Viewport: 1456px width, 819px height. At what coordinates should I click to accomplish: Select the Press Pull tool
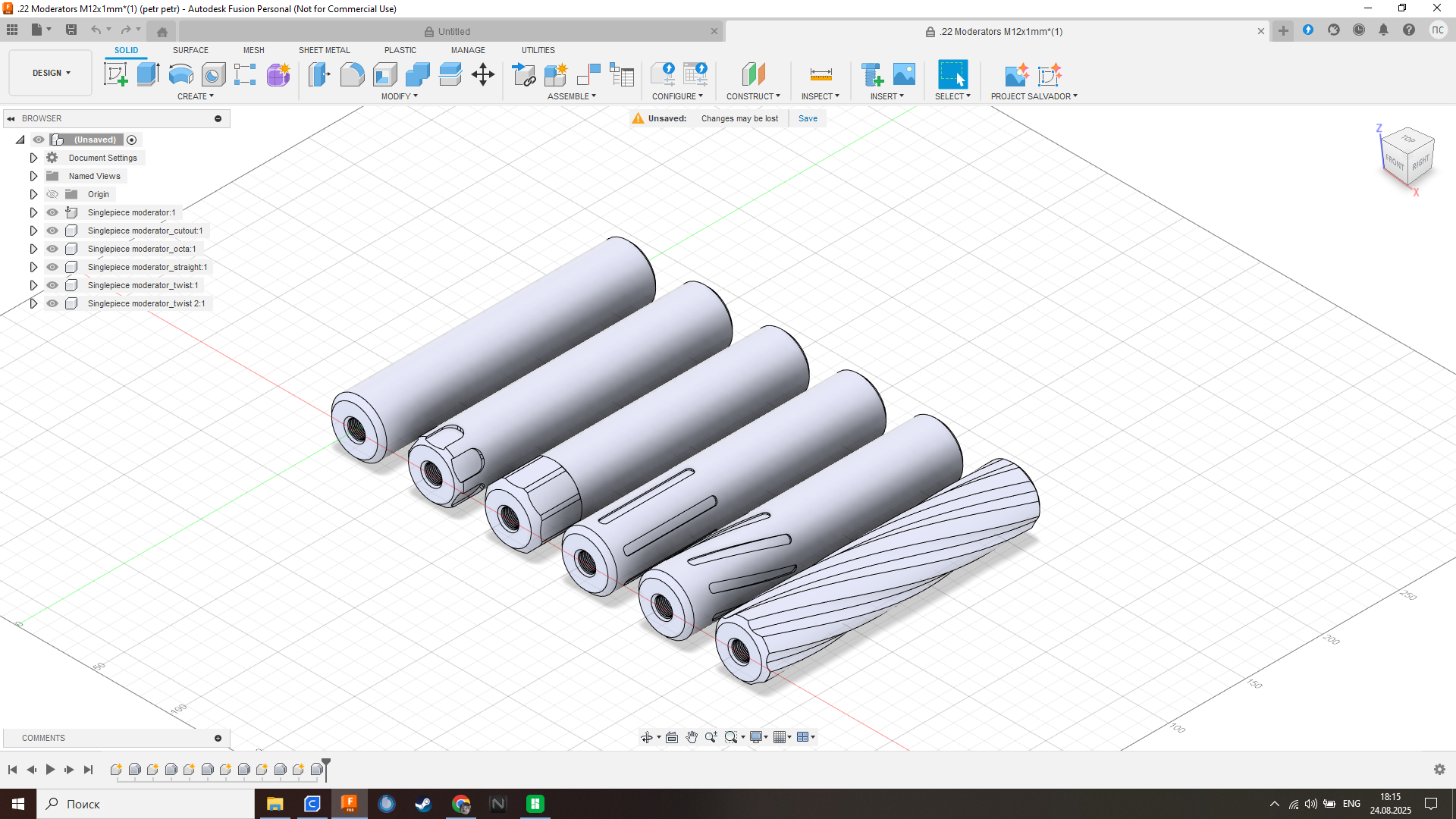point(319,74)
